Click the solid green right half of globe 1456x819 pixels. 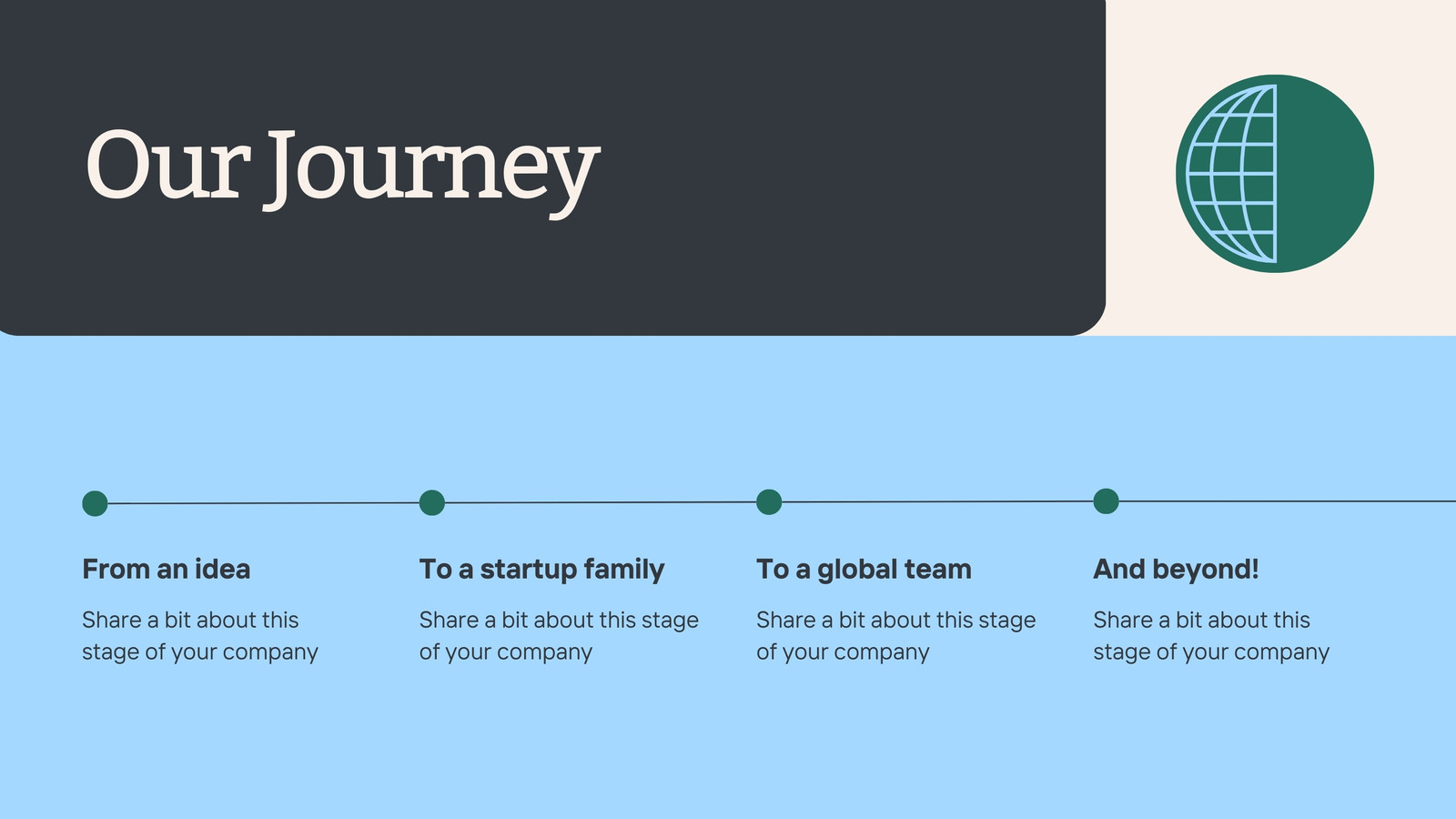[x=1324, y=174]
